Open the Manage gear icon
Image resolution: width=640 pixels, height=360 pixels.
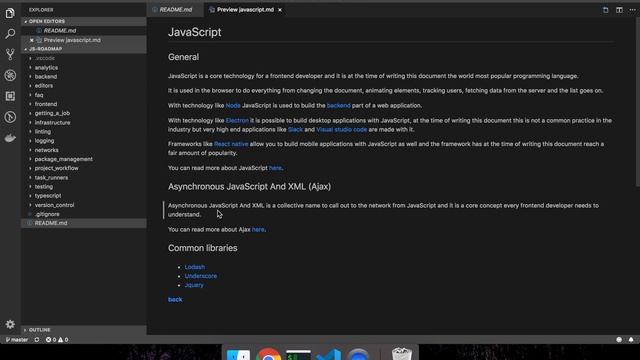[10, 324]
